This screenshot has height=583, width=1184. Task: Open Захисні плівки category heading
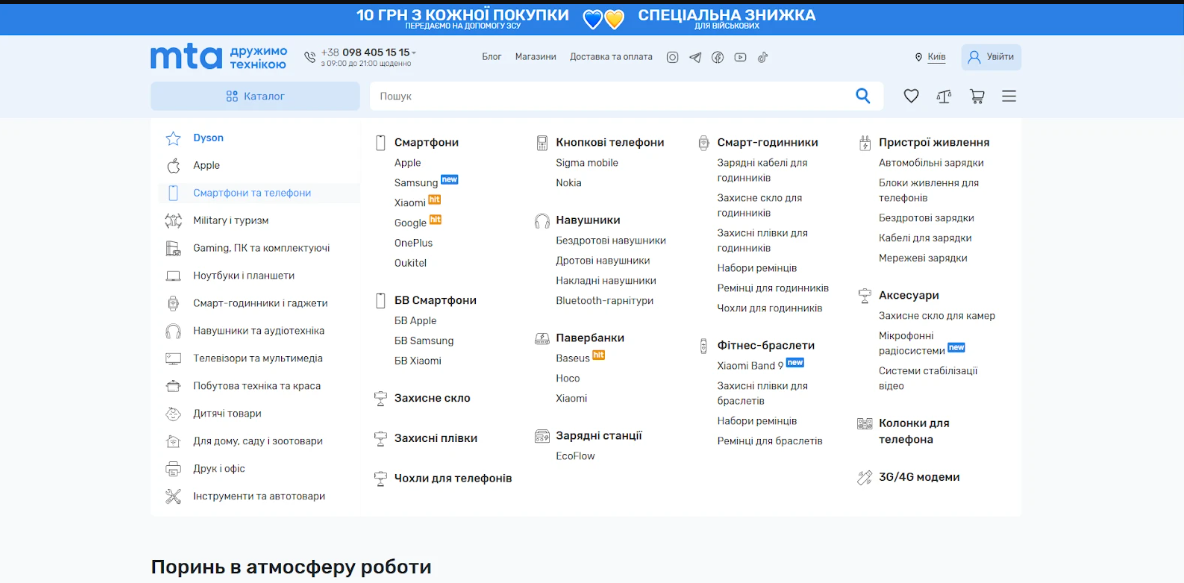(x=436, y=438)
